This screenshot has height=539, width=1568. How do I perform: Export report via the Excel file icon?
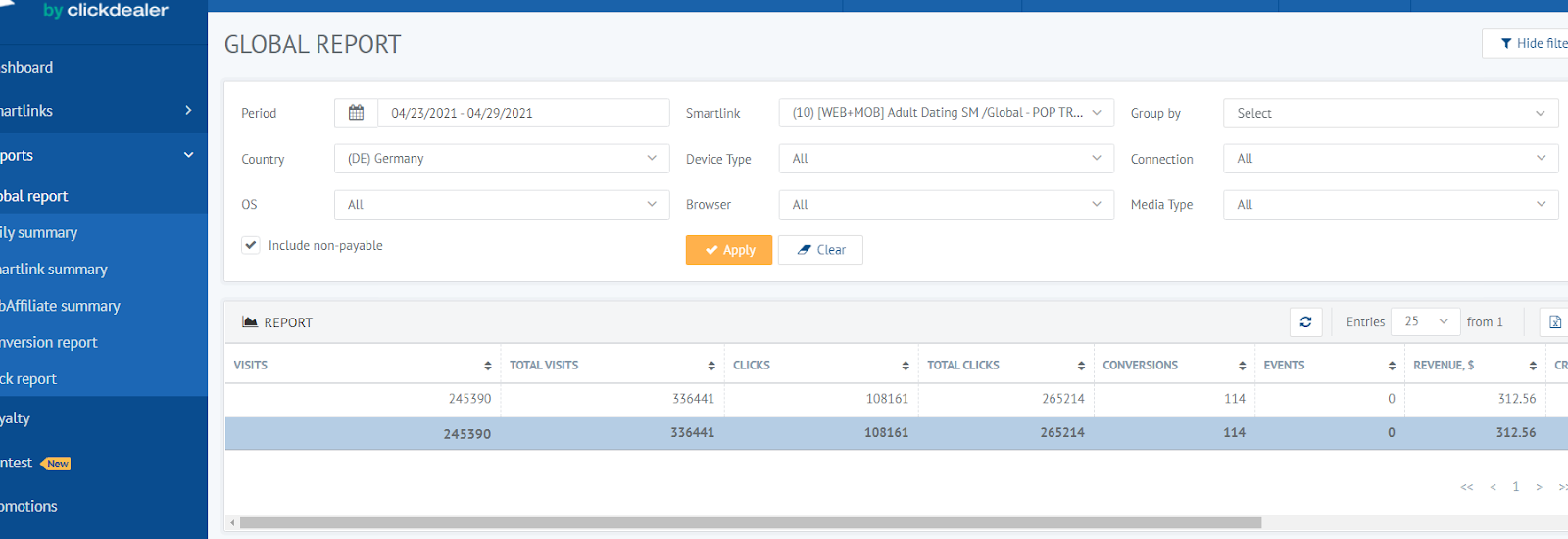(1555, 322)
